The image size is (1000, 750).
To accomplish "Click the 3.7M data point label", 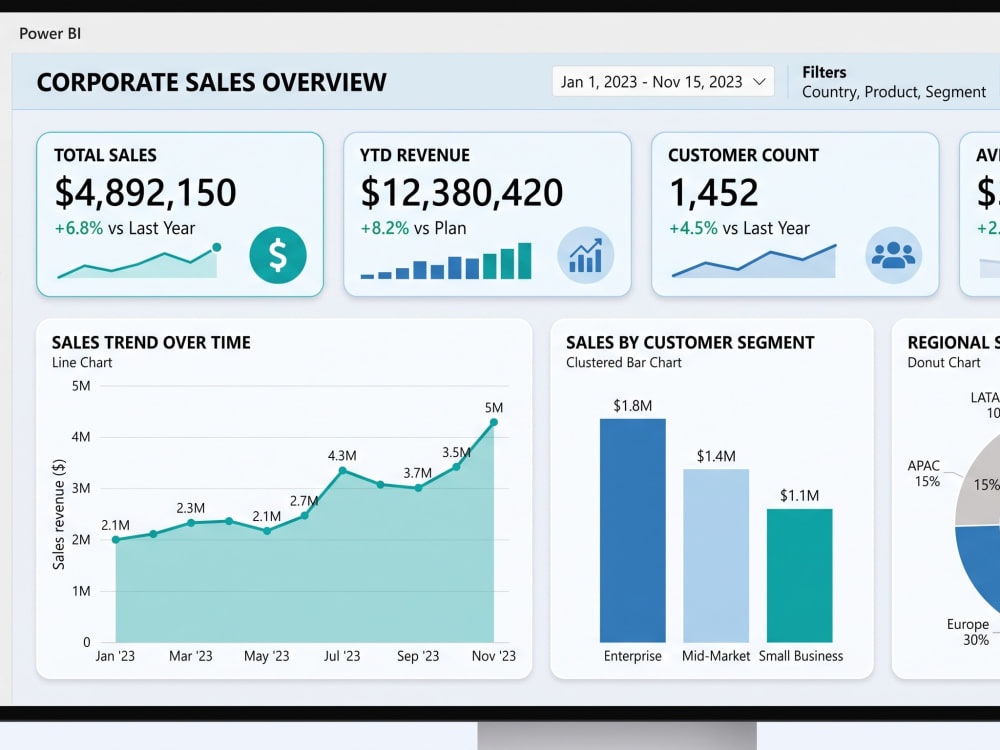I will [x=418, y=473].
